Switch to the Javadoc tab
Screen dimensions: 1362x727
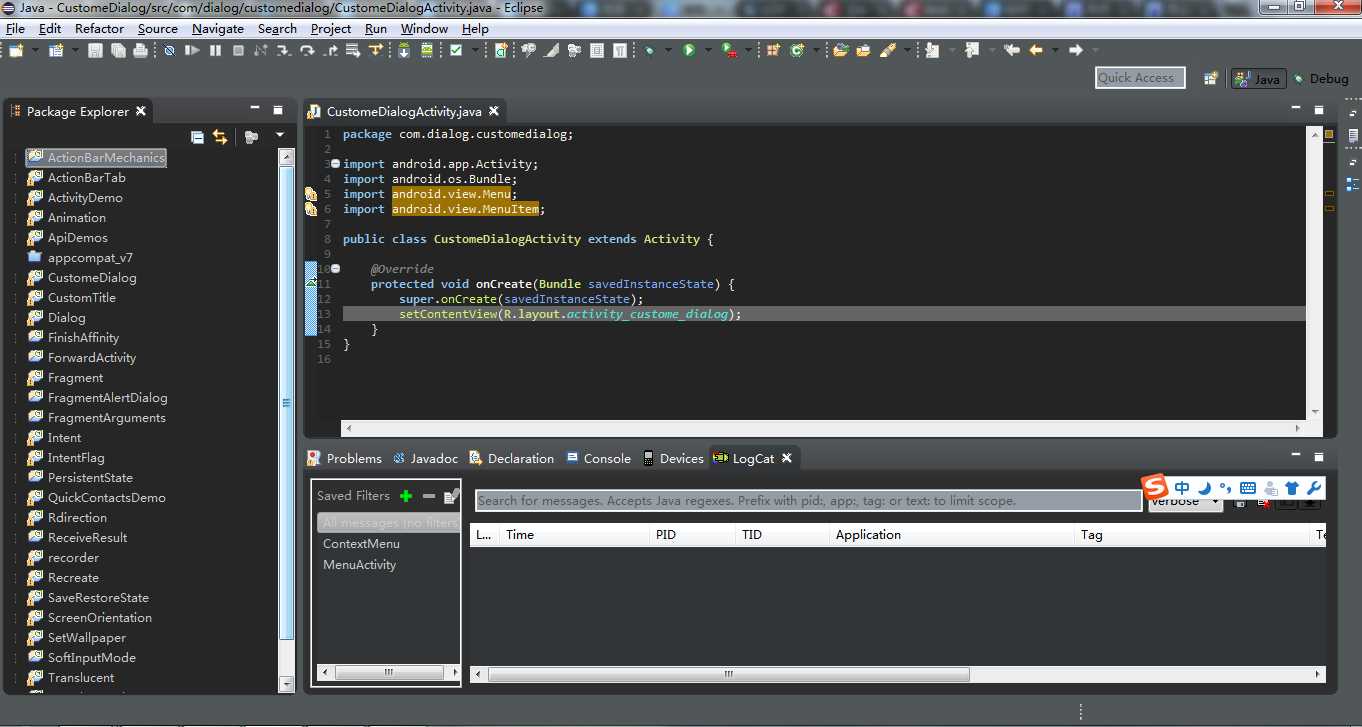425,458
